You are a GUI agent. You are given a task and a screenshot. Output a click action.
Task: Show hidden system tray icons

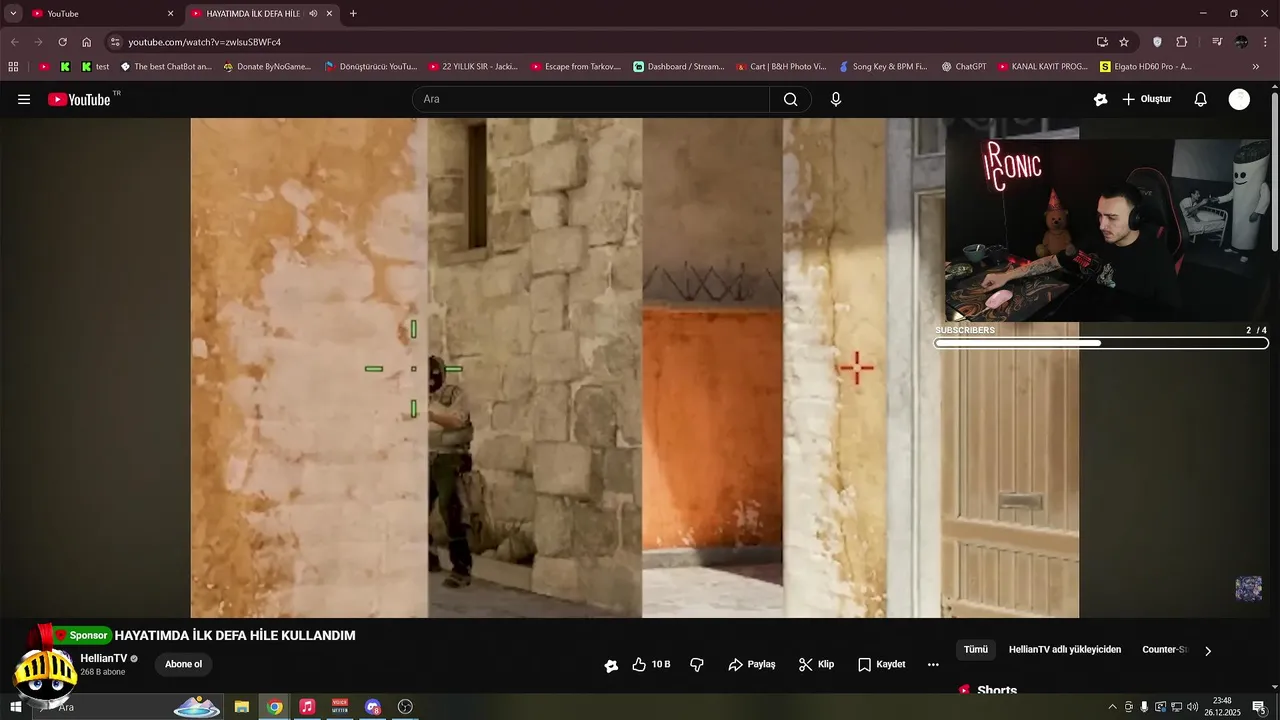[x=1112, y=707]
